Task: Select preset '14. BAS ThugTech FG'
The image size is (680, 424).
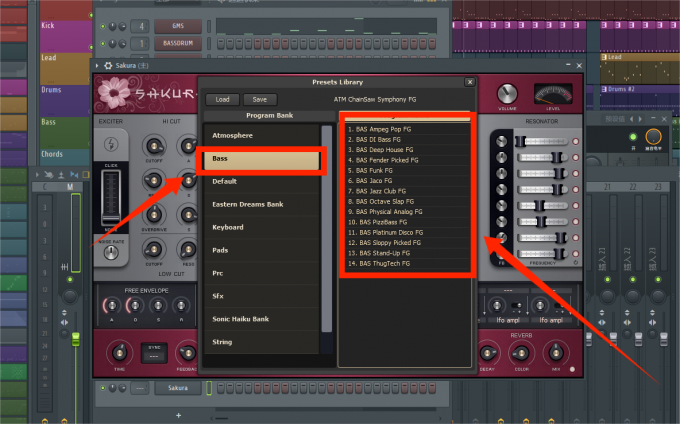Action: (x=405, y=264)
